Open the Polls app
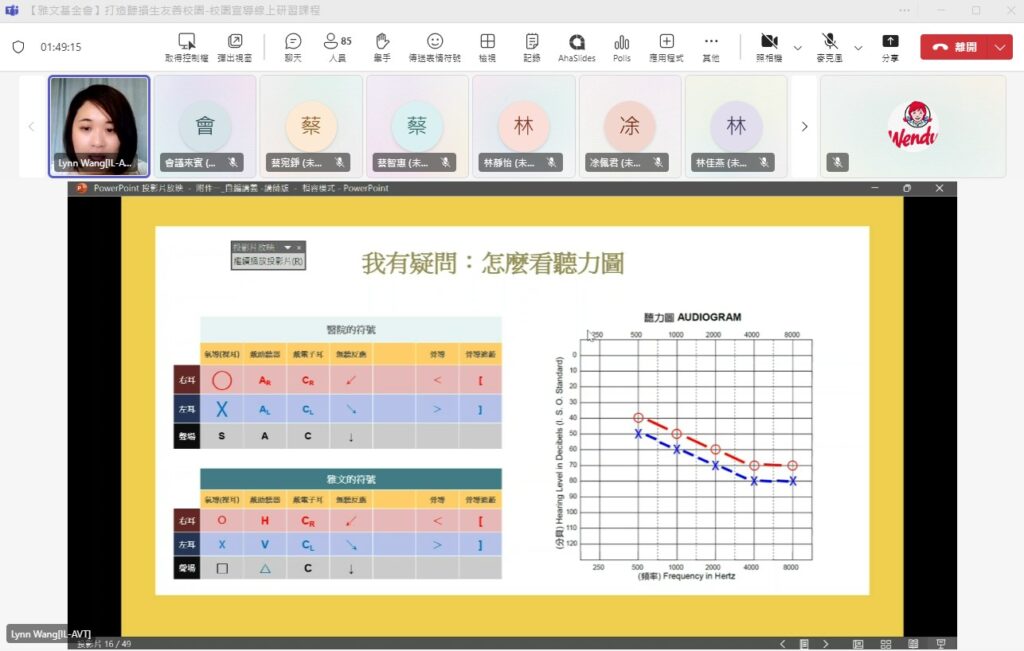The height and width of the screenshot is (651, 1024). (622, 46)
